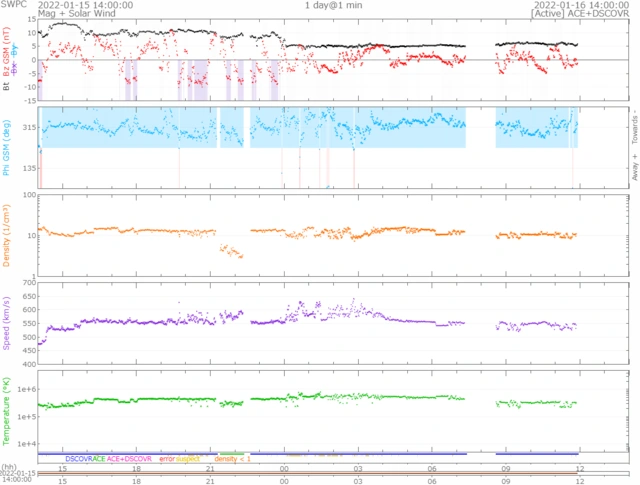Toggle the Bt series legend label
The image size is (640, 485).
7,88
